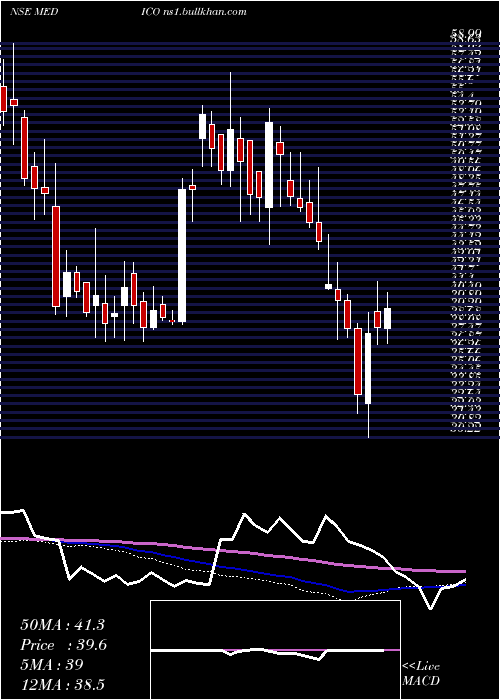Click the last white candlestick at the right end
The image size is (500, 700).
tap(387, 318)
